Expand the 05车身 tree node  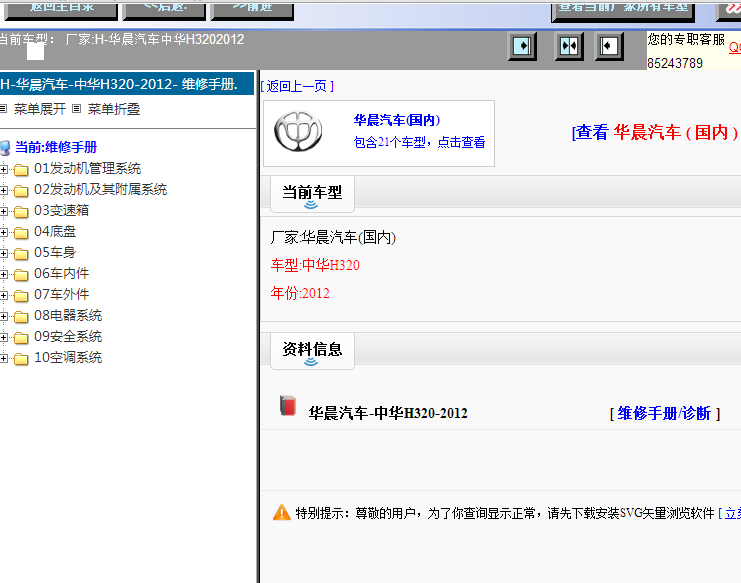pyautogui.click(x=4, y=253)
